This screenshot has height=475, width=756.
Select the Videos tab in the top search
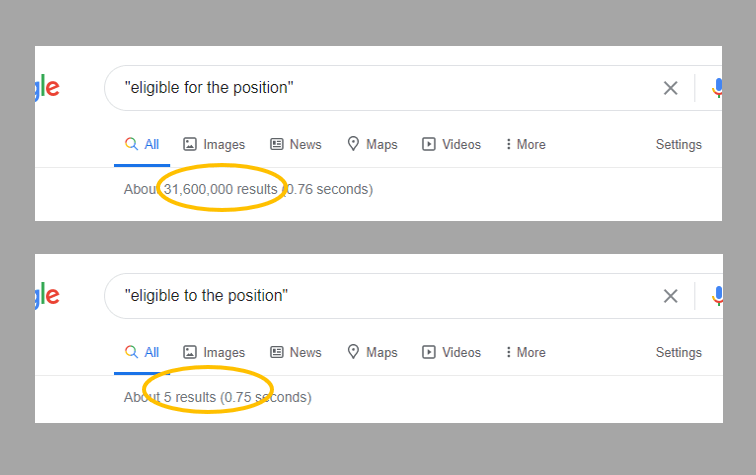pyautogui.click(x=451, y=144)
